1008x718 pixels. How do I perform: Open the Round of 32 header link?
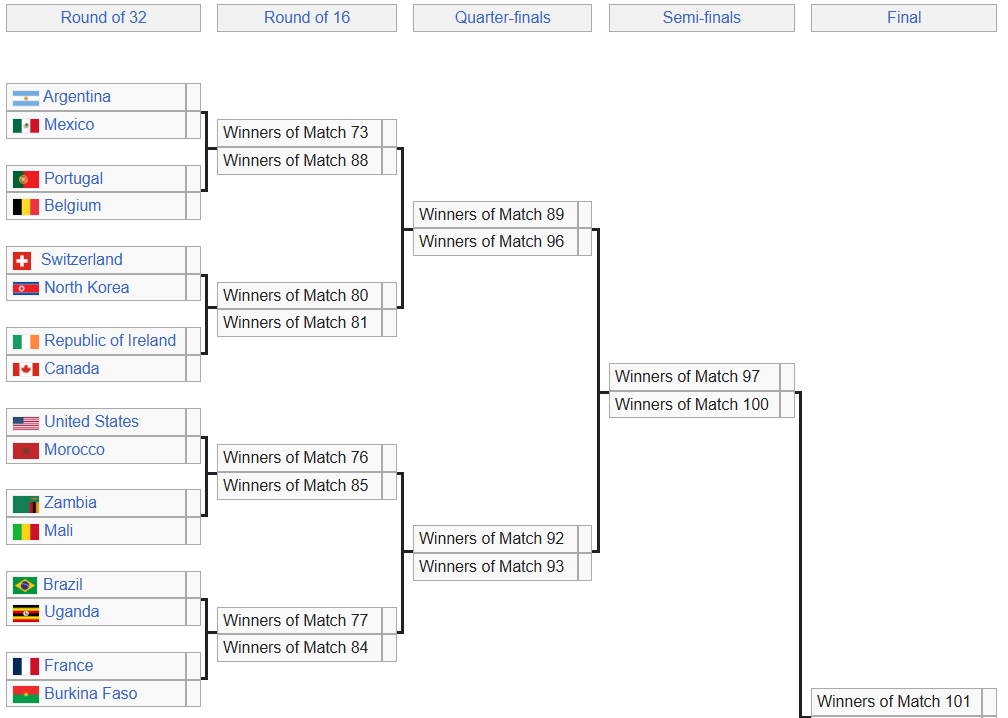(x=104, y=18)
